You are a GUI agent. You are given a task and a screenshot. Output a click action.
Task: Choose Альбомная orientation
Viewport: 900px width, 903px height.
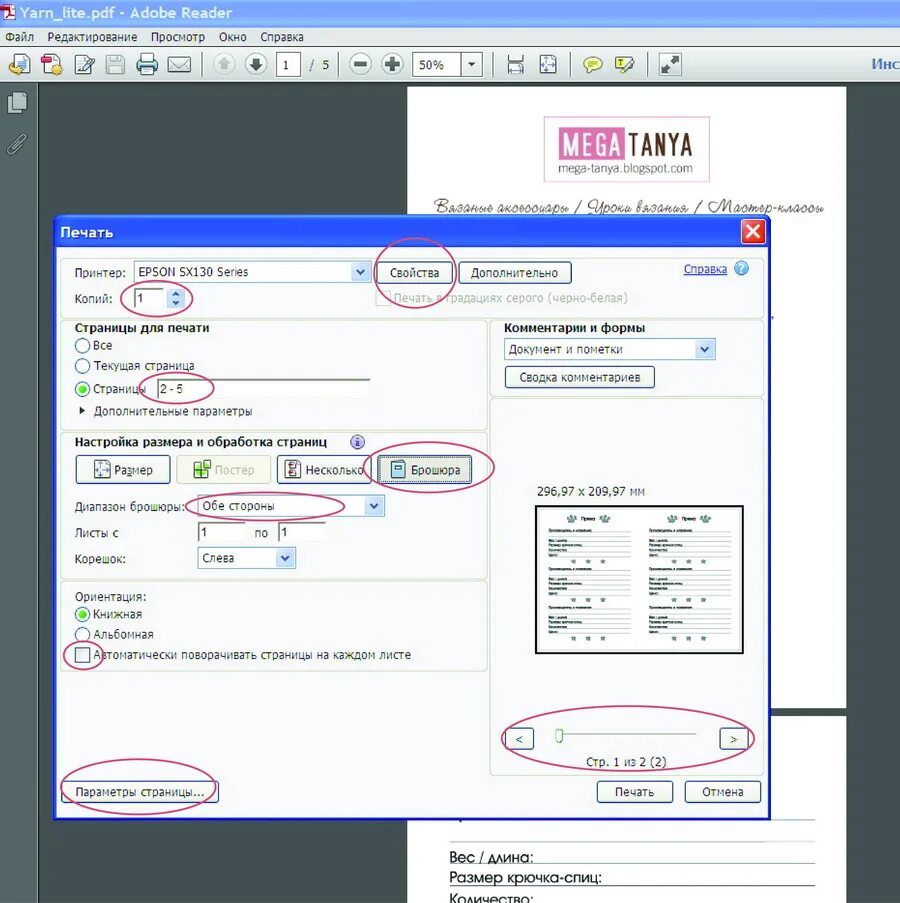tap(82, 635)
